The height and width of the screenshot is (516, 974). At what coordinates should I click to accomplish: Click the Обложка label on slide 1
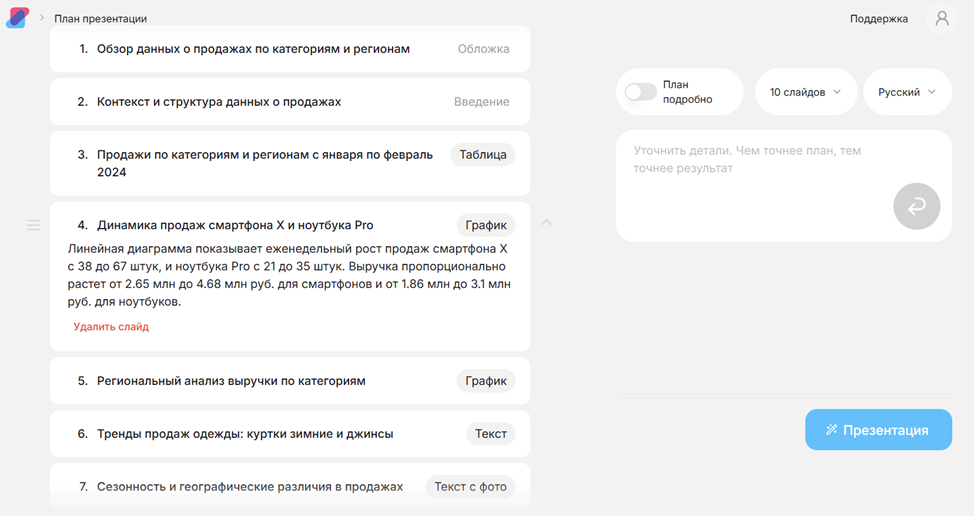tap(483, 49)
